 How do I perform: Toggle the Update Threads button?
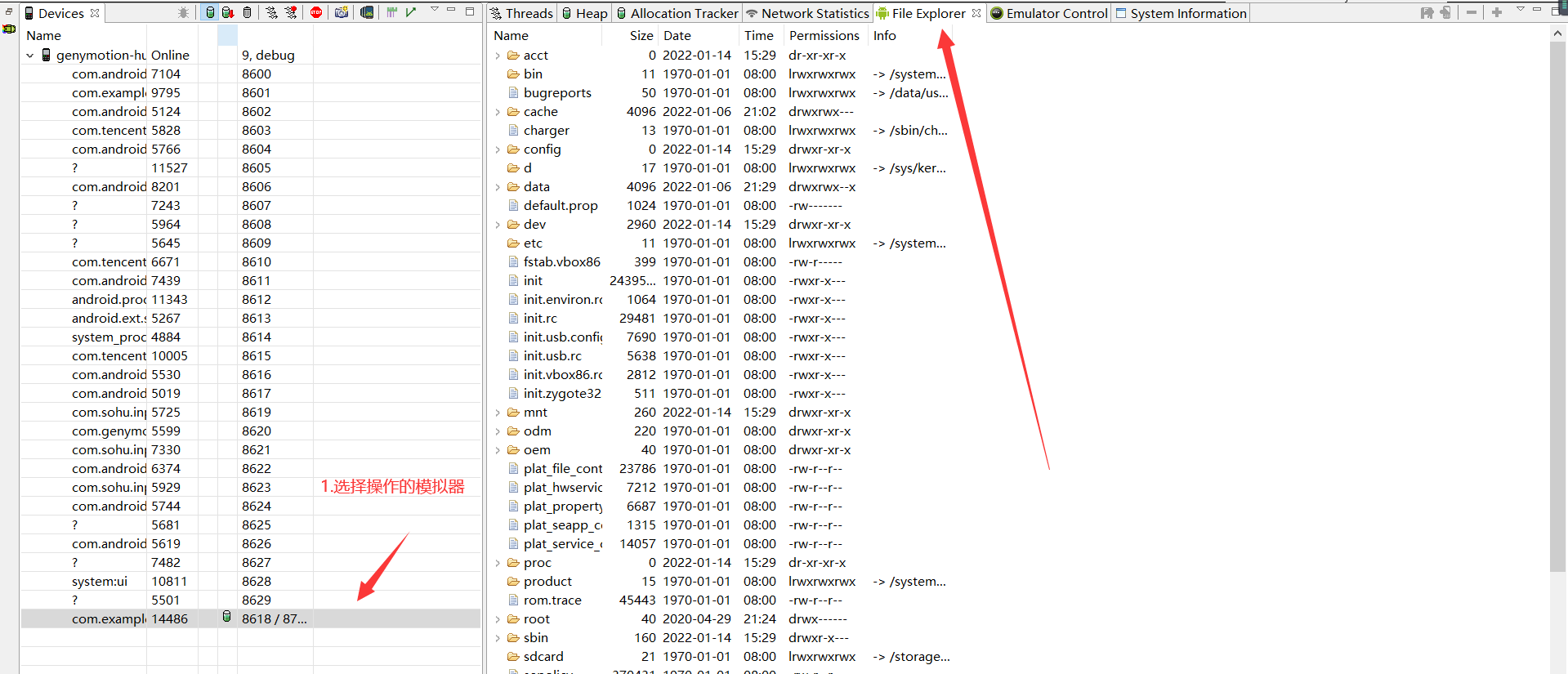point(271,12)
